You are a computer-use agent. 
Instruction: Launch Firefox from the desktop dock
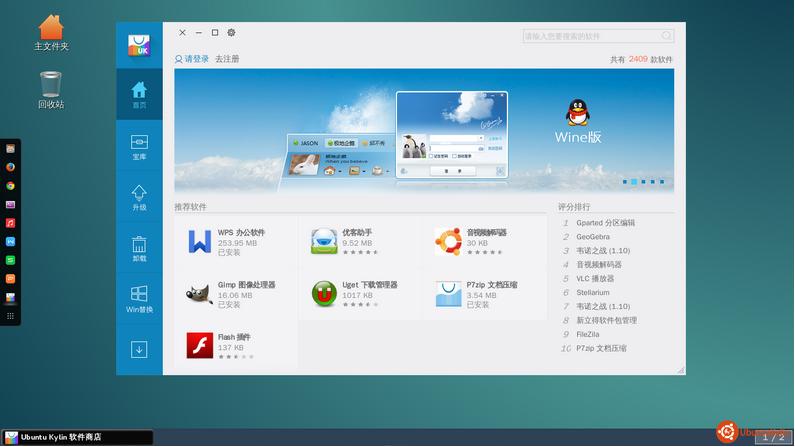(11, 166)
